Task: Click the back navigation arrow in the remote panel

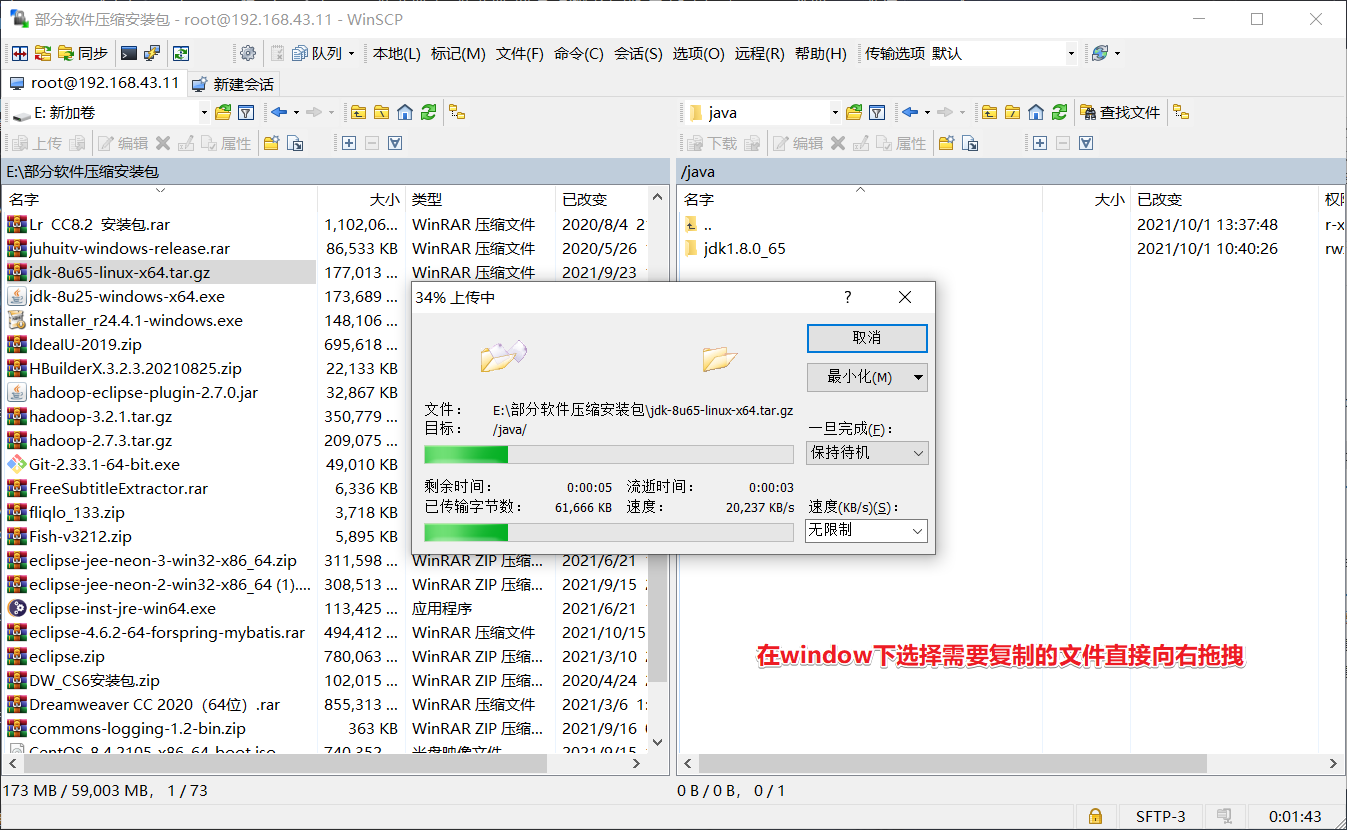Action: coord(910,113)
